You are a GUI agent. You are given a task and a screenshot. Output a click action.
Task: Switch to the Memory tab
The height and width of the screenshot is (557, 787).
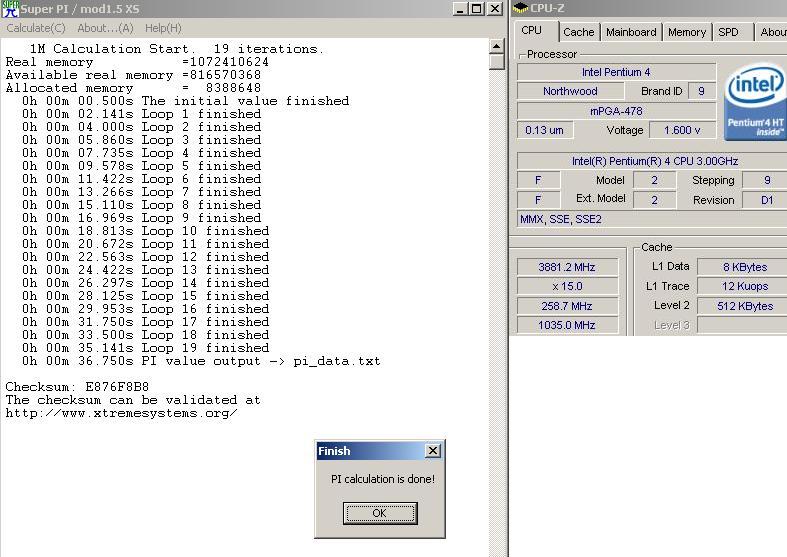point(687,32)
